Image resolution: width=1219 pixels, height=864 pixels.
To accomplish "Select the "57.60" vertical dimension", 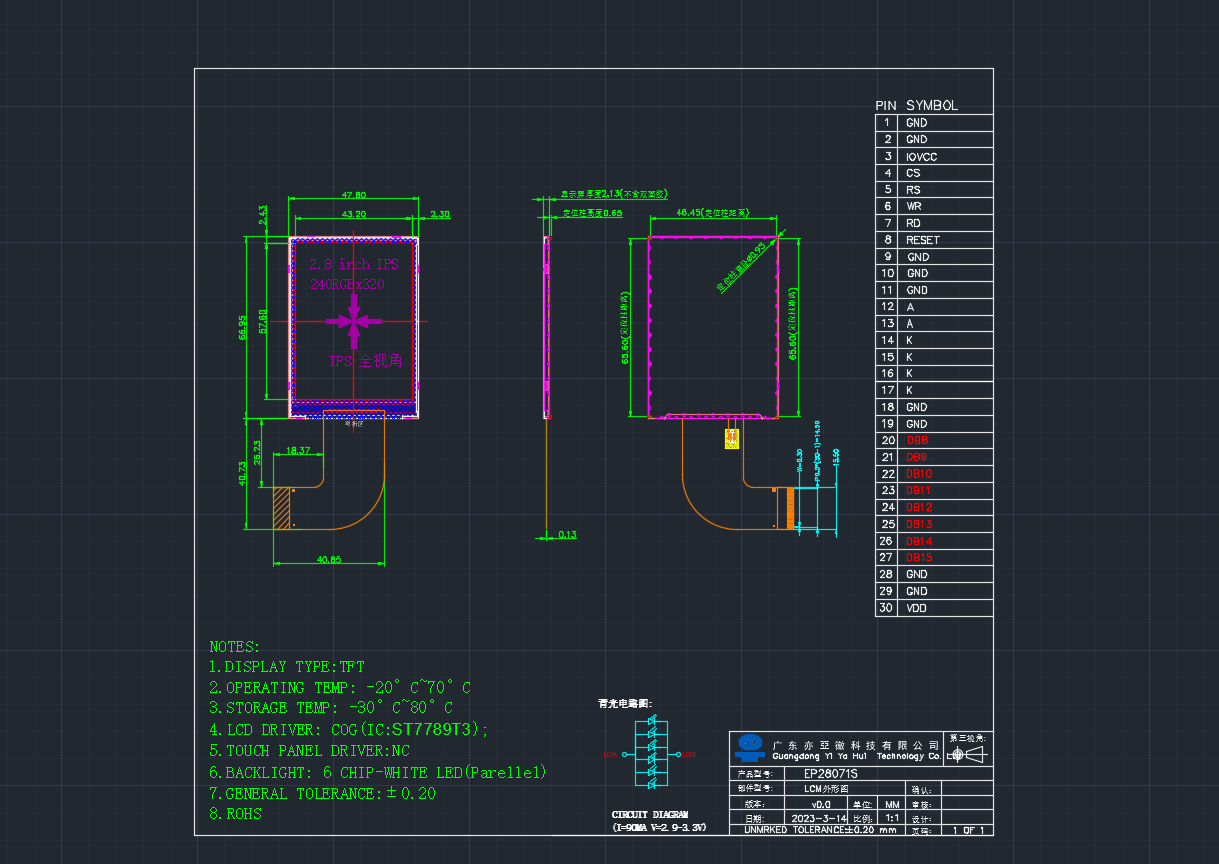I will 262,320.
